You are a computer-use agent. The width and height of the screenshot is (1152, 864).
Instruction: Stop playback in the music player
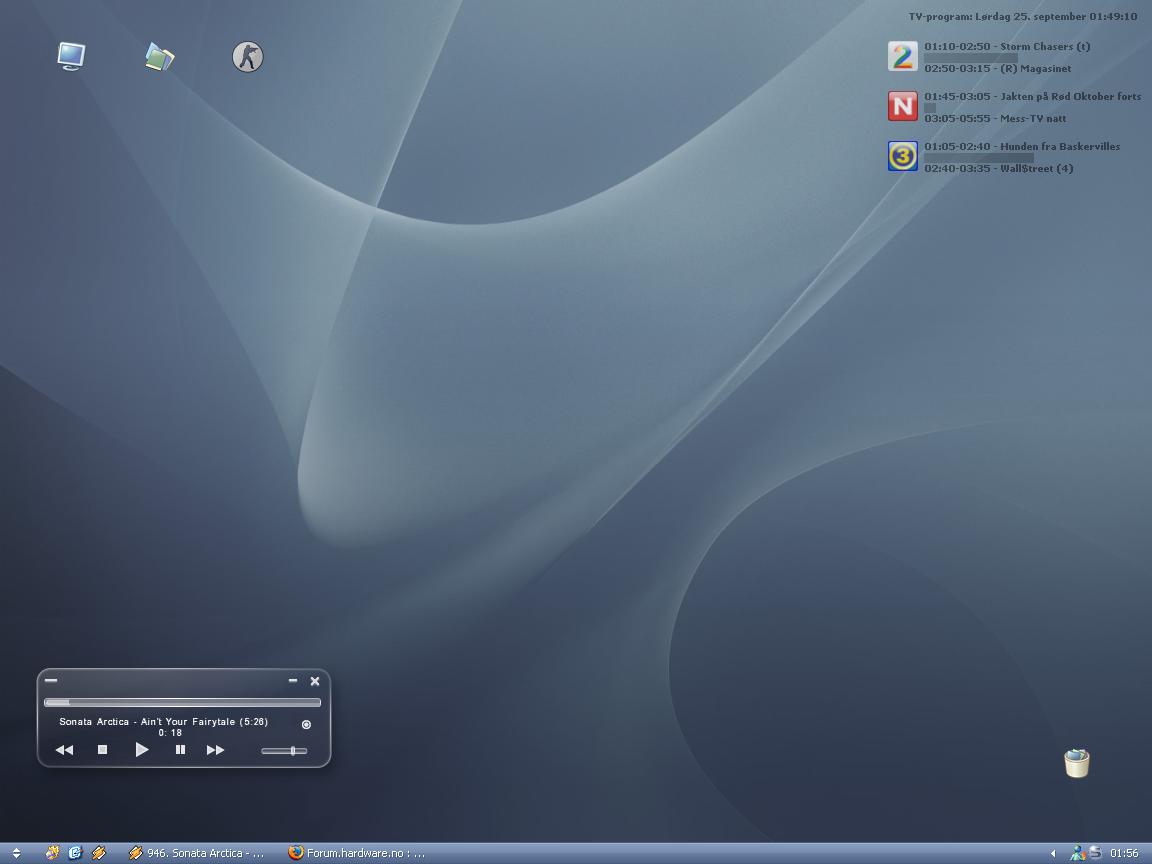pos(103,750)
